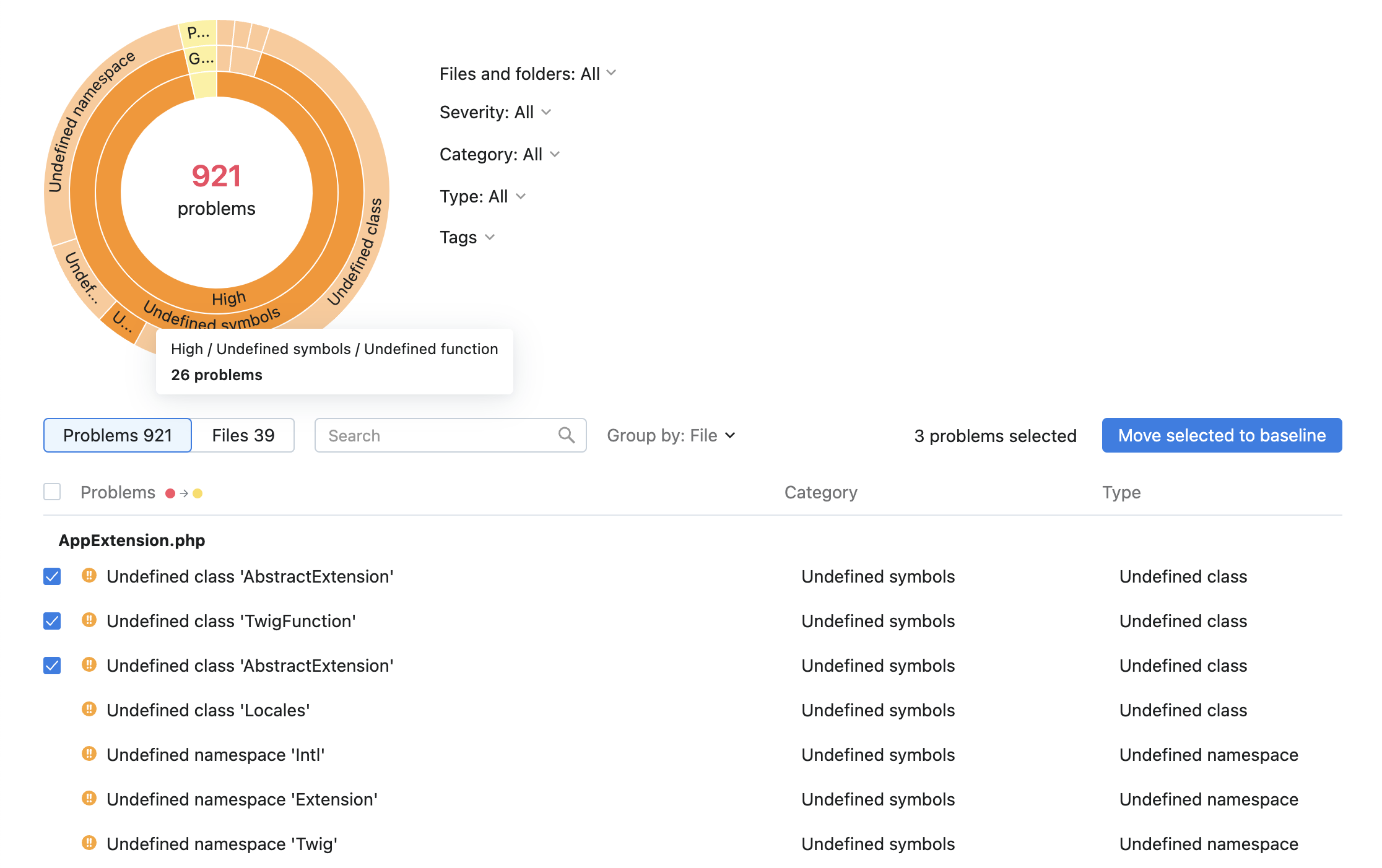Open the Group by File dropdown
Image resolution: width=1382 pixels, height=868 pixels.
click(x=671, y=435)
